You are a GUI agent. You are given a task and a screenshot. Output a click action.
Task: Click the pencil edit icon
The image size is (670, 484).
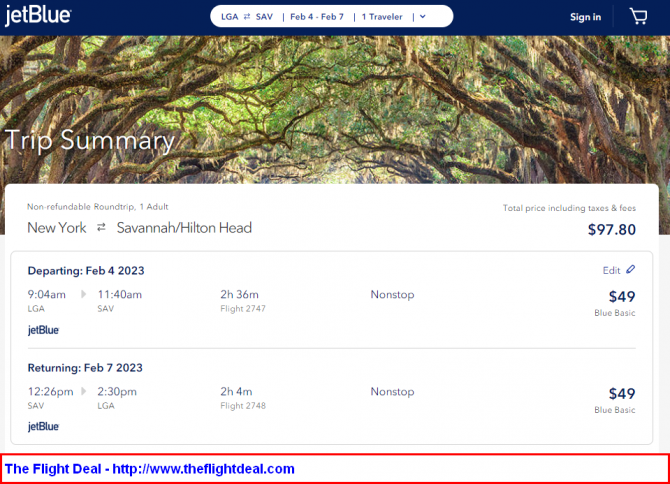click(x=631, y=270)
